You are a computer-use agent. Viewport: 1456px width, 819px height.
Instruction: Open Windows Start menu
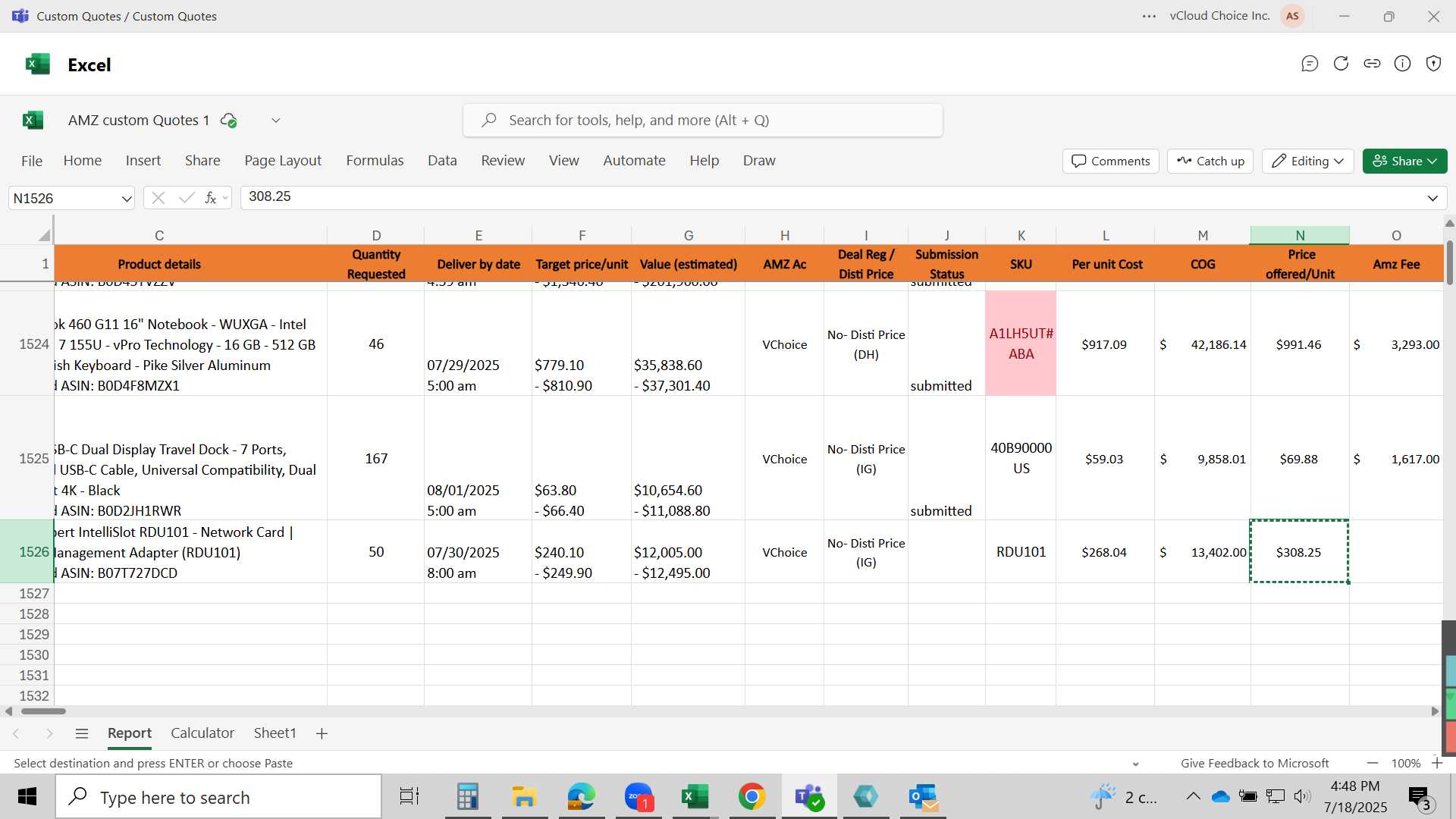[x=27, y=797]
